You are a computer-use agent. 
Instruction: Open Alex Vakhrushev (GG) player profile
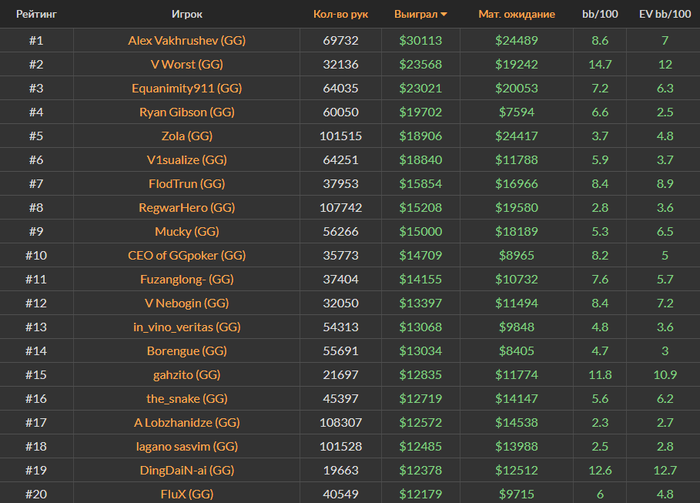[x=187, y=41]
